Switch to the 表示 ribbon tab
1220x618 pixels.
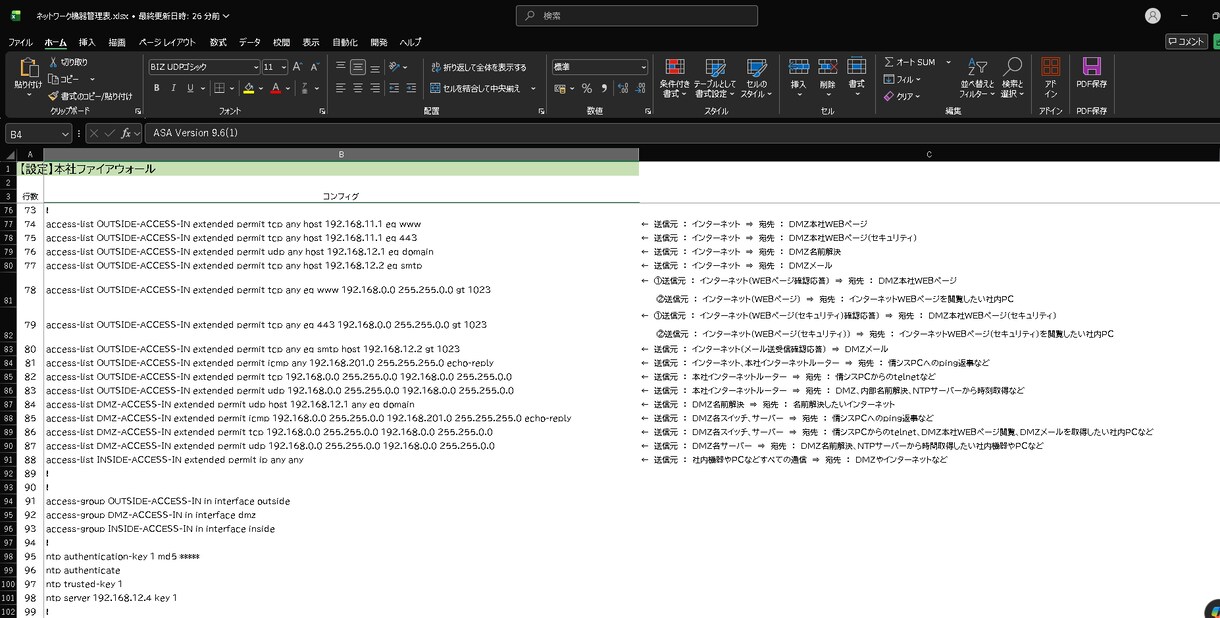(x=311, y=43)
